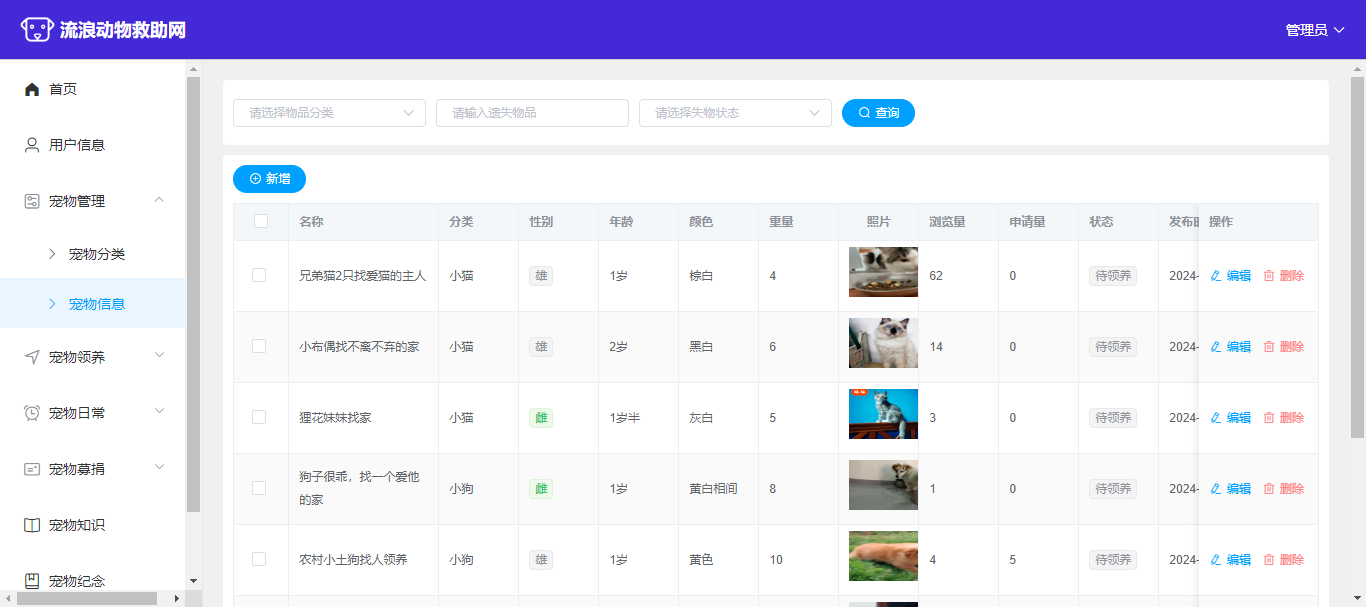
Task: Open 宠物分类 in the sidebar
Action: click(96, 254)
